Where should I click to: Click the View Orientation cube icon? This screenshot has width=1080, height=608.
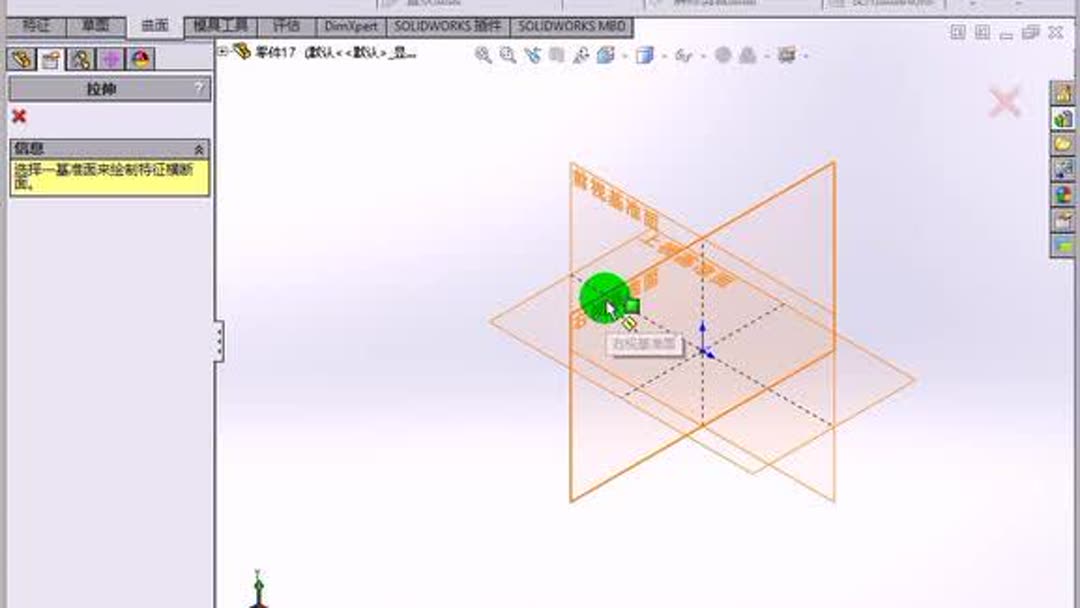pyautogui.click(x=604, y=57)
